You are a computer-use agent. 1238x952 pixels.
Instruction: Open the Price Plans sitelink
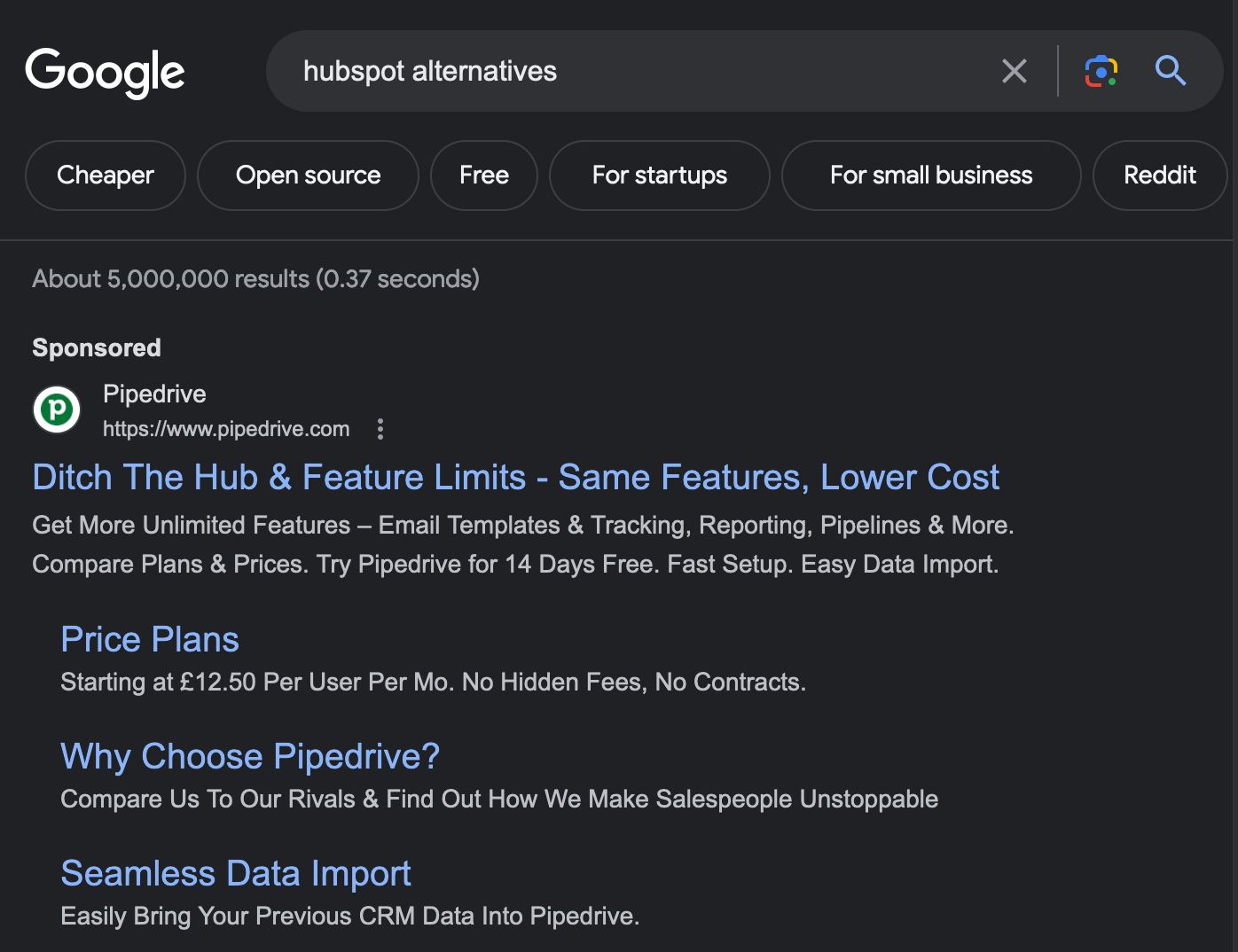coord(150,640)
